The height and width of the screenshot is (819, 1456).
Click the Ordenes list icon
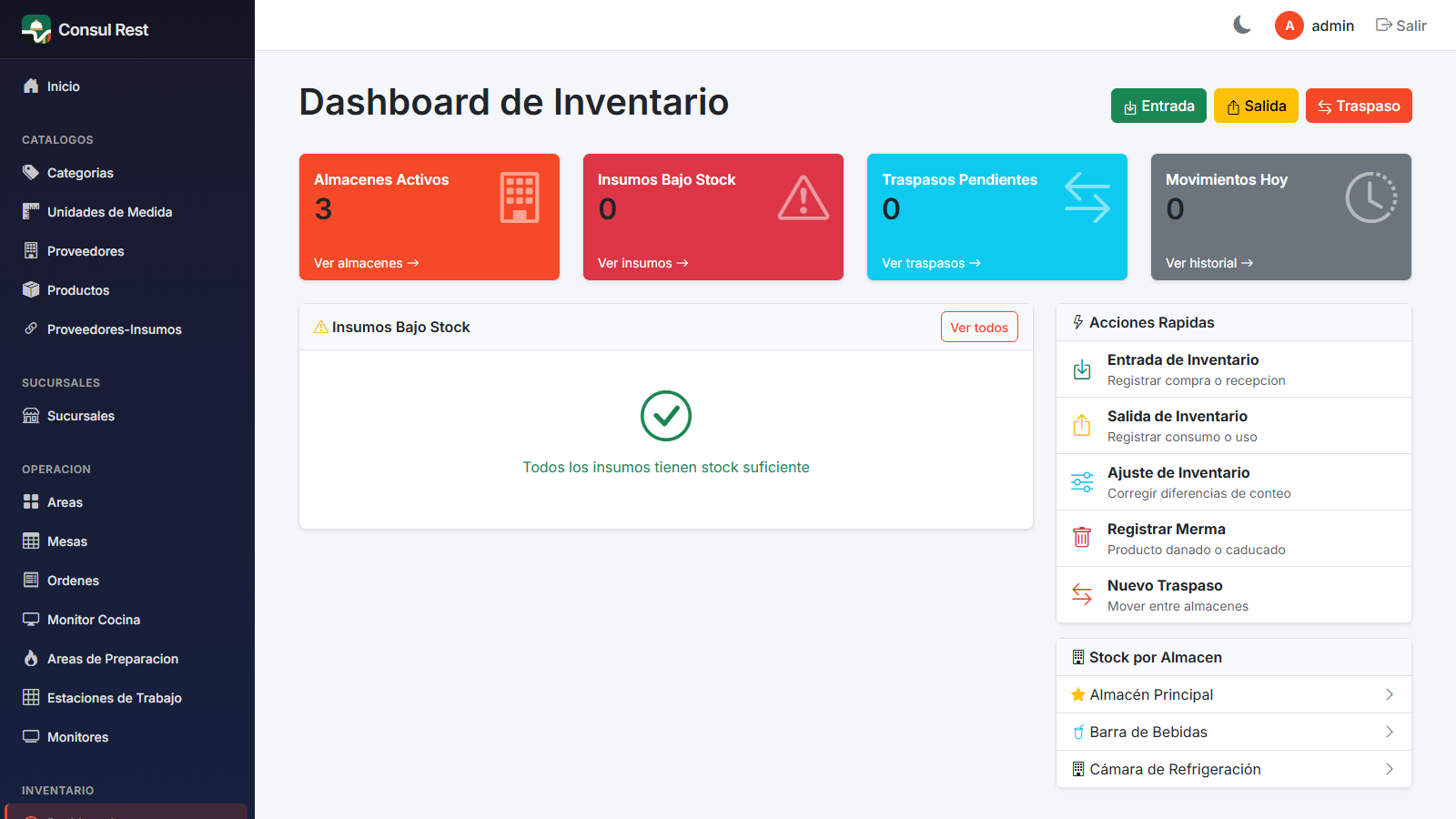(31, 580)
